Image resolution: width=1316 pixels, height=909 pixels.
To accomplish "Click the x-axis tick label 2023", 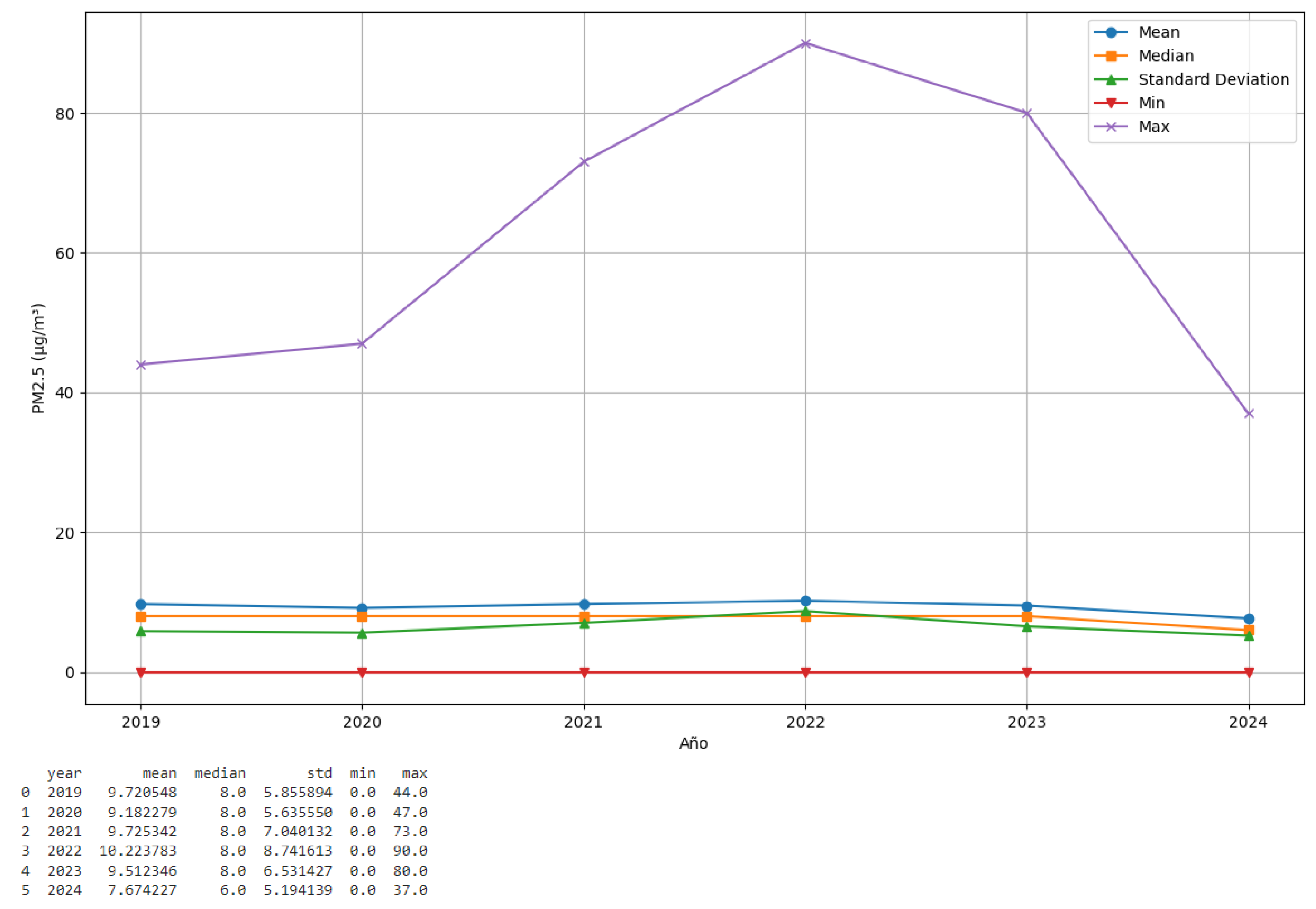I will coord(1026,722).
